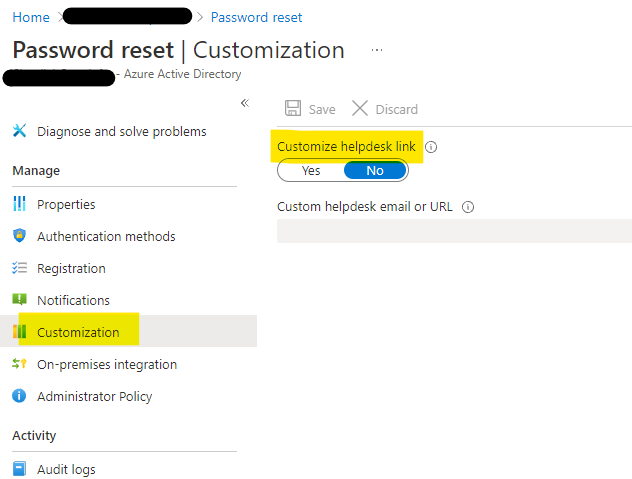Open On-premises integration settings
The width and height of the screenshot is (632, 479).
tap(107, 364)
